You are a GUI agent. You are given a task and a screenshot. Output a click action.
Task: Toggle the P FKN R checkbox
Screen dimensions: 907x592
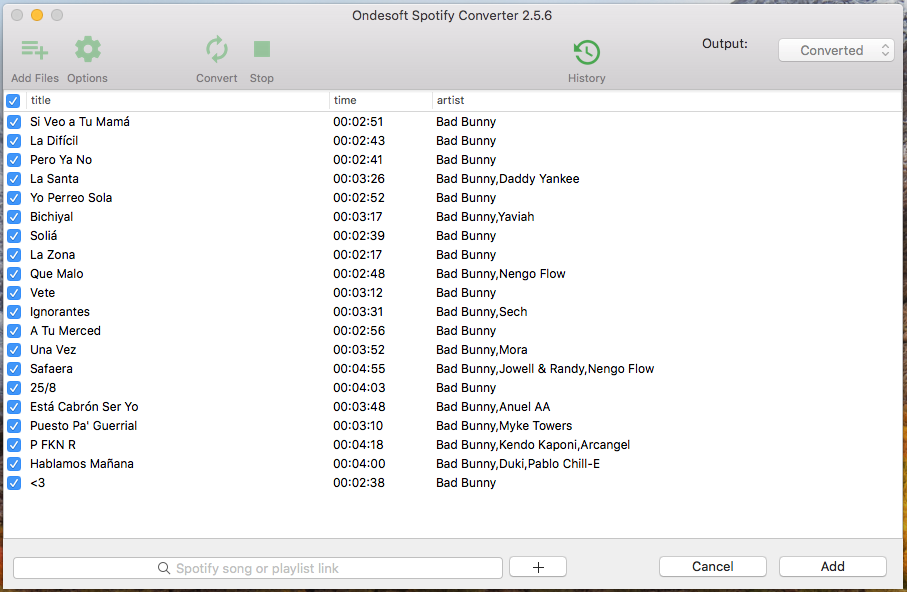click(14, 445)
